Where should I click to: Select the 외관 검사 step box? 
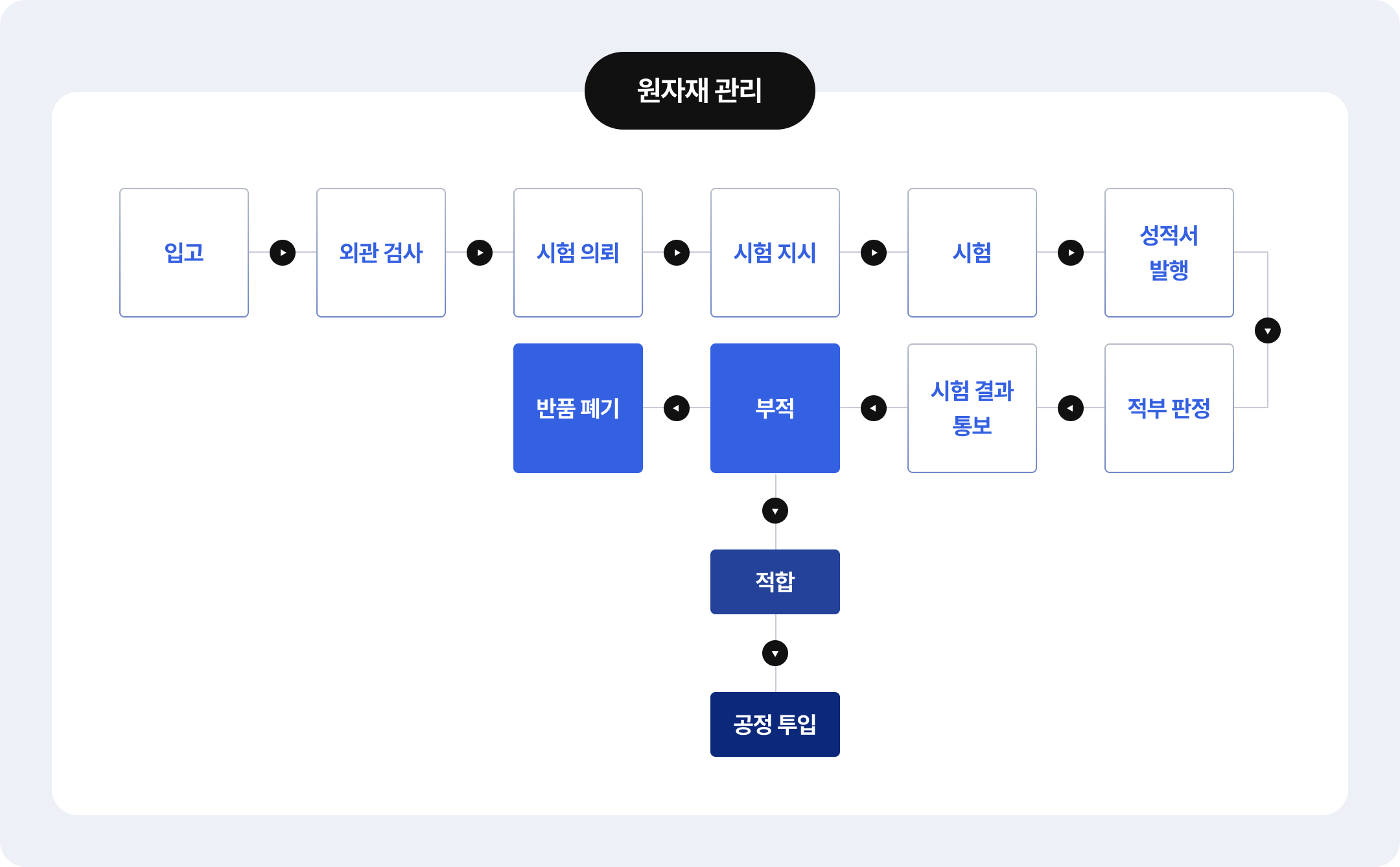click(381, 253)
